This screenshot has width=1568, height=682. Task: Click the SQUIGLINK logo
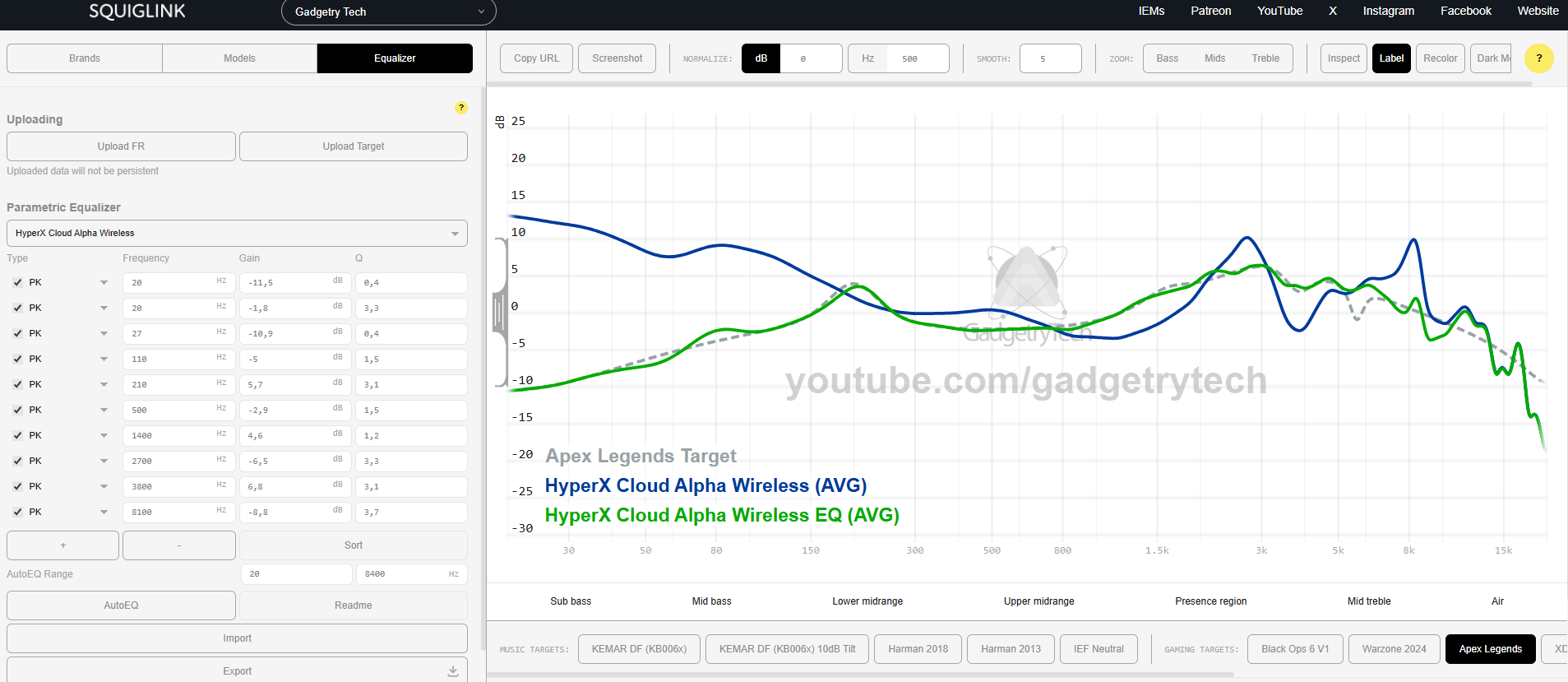pyautogui.click(x=137, y=12)
